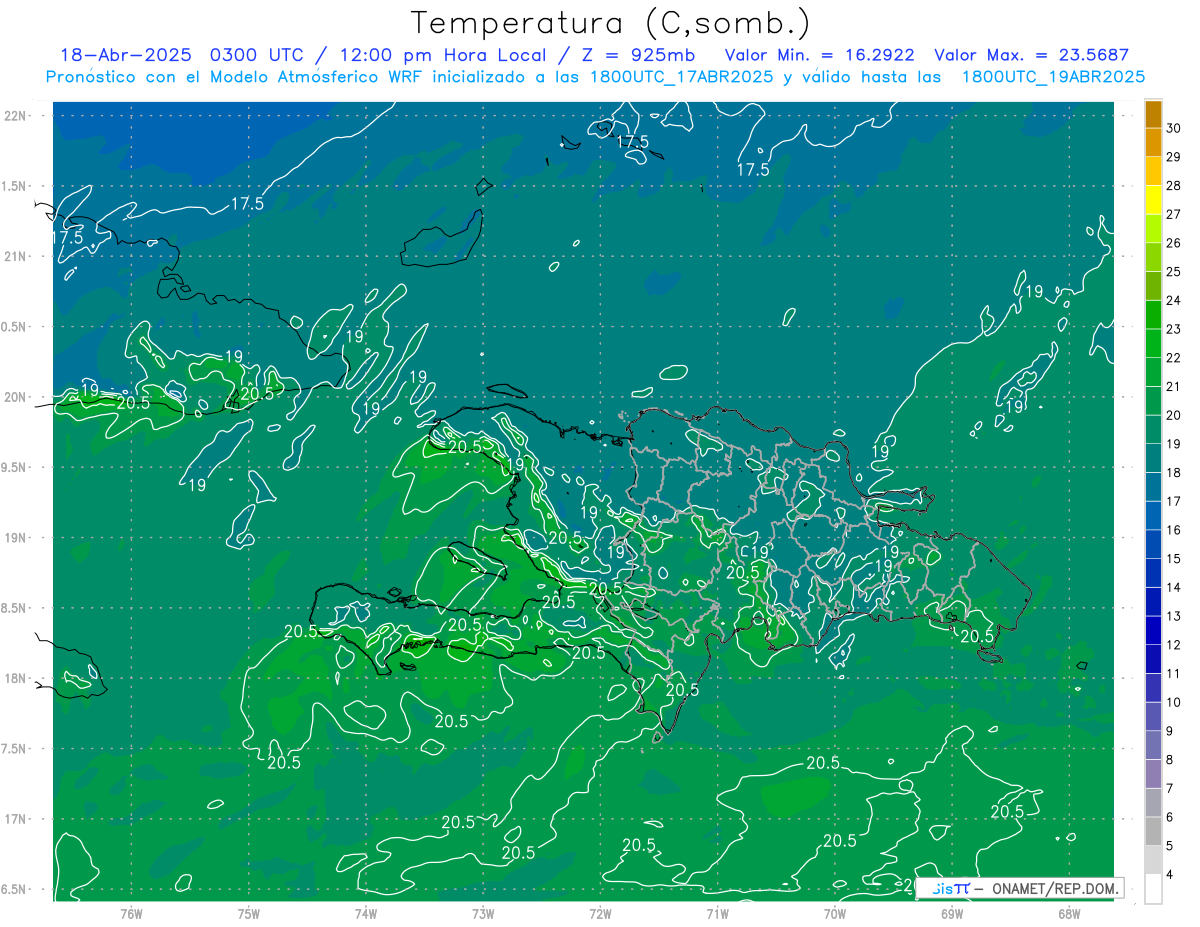1200x927 pixels.
Task: Click the '68W' longitude axis label
Action: tap(1069, 914)
